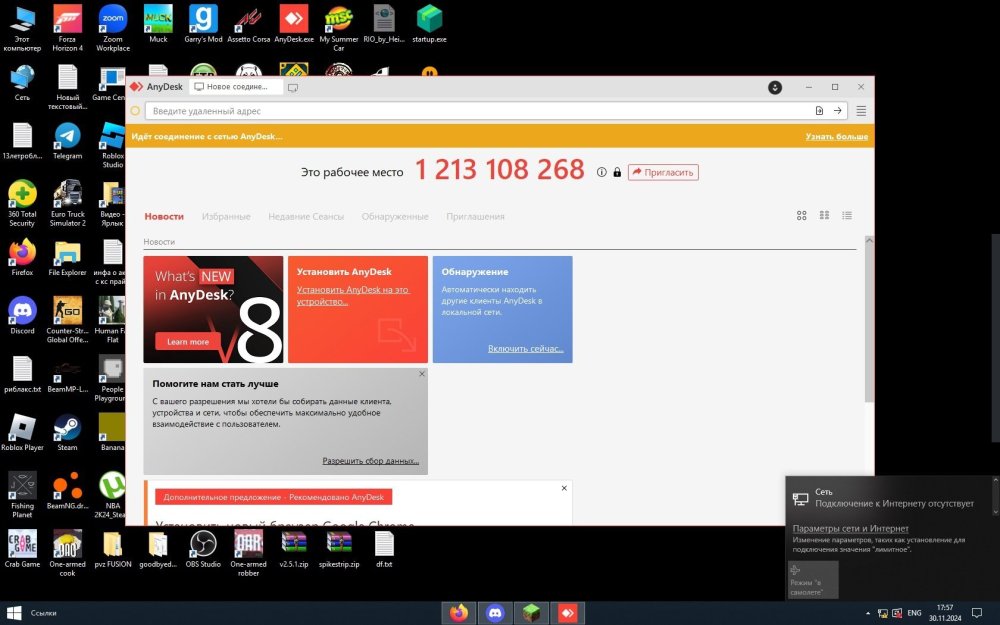Select the Steam desktop icon
Image resolution: width=1000 pixels, height=625 pixels.
[67, 432]
